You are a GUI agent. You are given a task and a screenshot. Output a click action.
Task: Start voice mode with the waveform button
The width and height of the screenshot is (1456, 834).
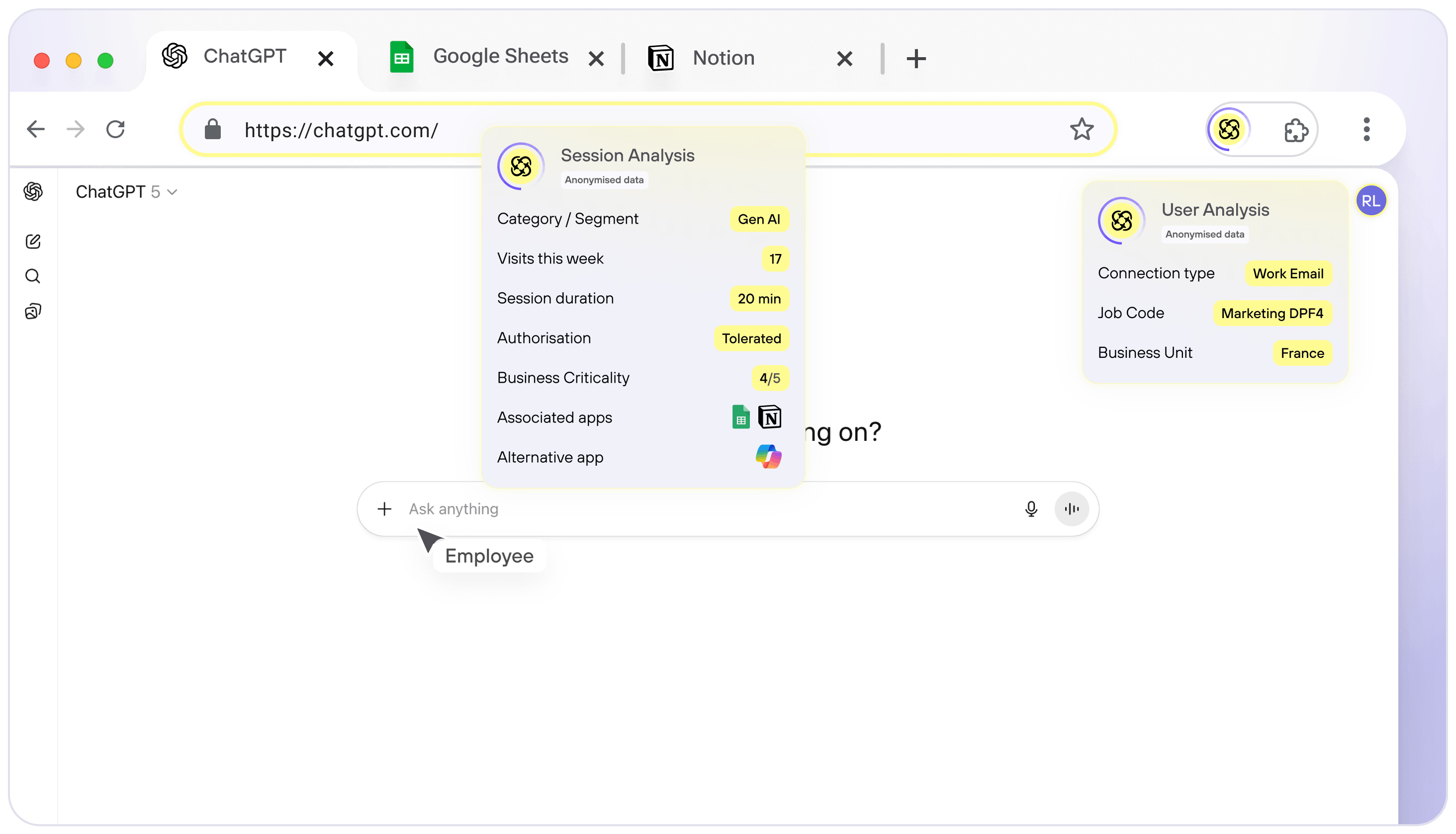click(1072, 508)
